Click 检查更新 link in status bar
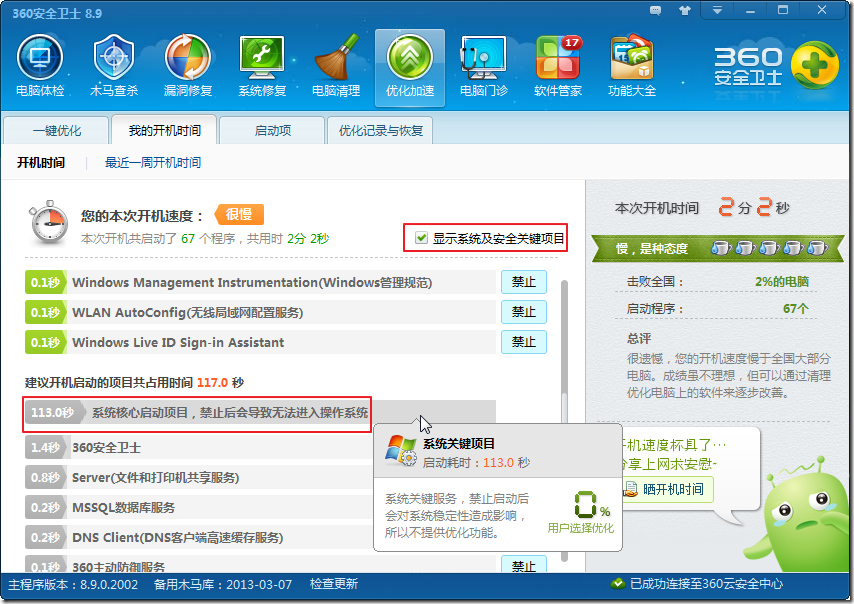This screenshot has height=604, width=854. click(x=334, y=584)
